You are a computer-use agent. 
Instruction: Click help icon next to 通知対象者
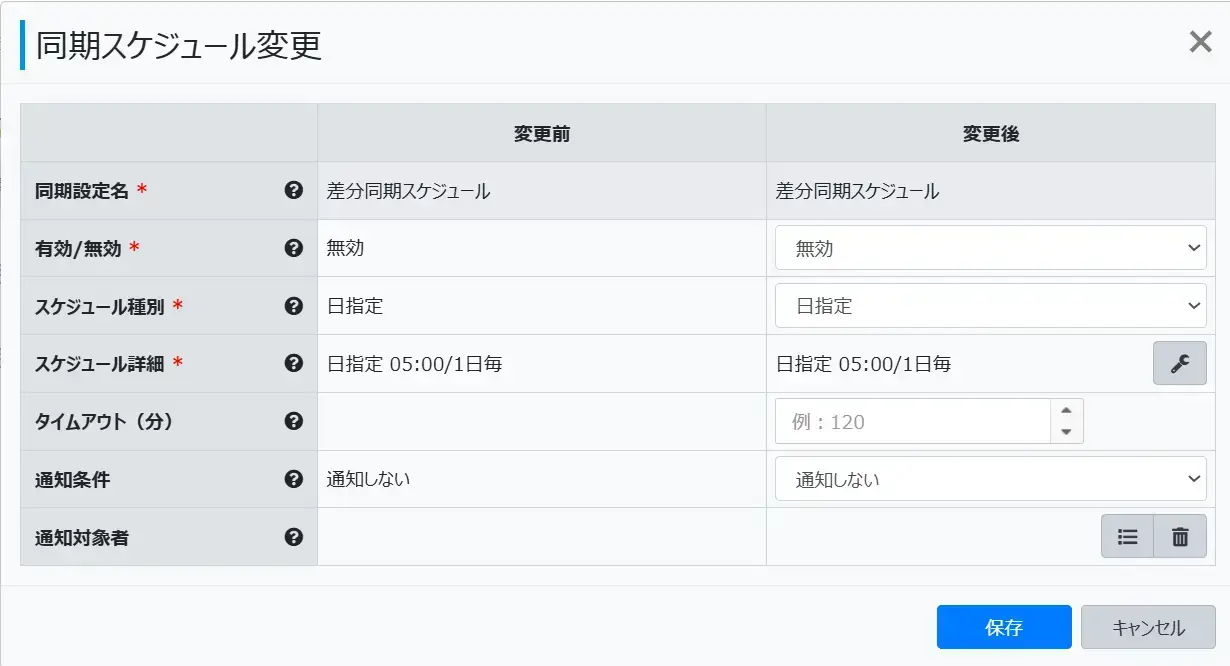click(293, 537)
